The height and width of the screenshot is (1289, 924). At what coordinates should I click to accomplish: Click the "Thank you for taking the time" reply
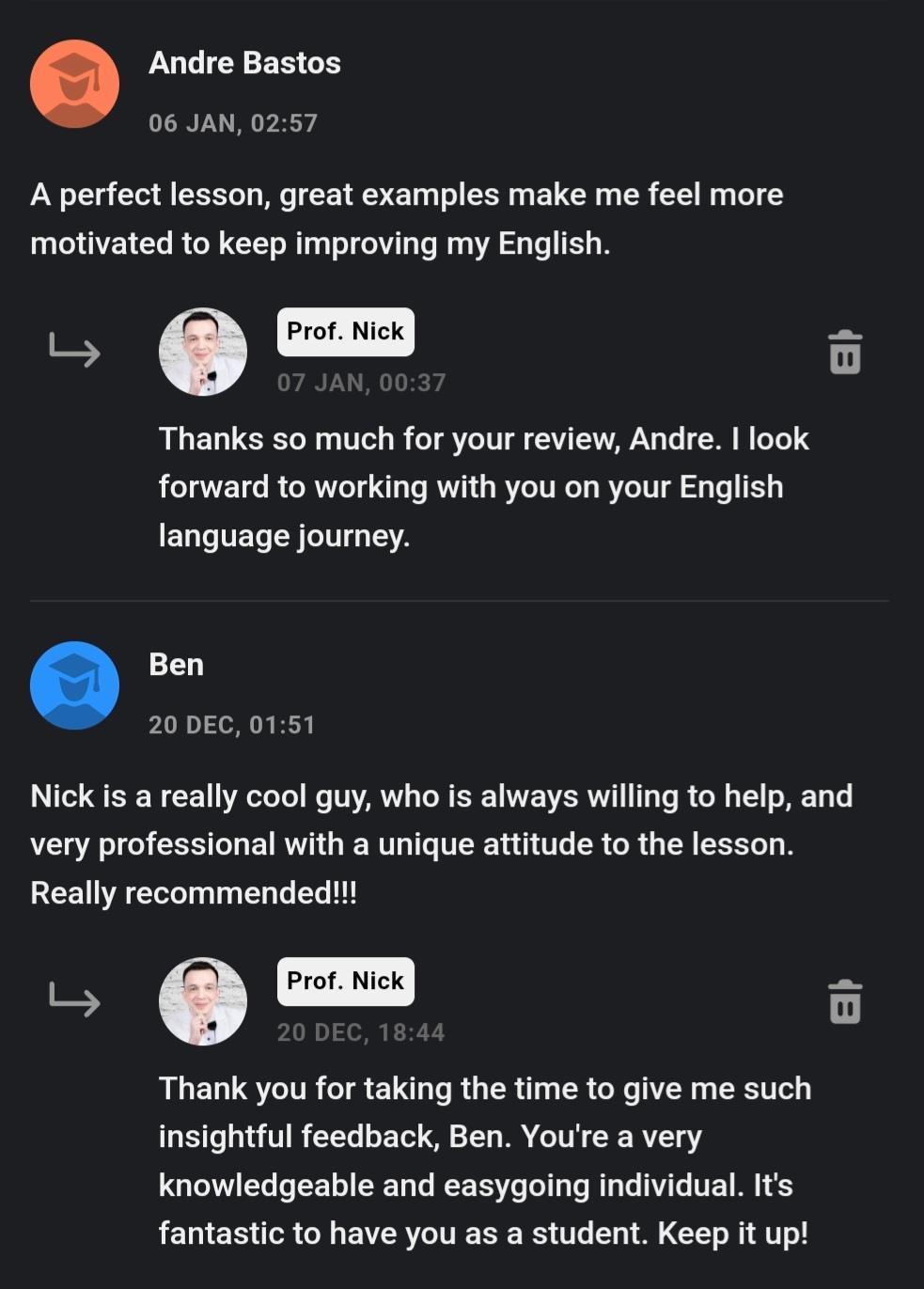coord(484,1161)
